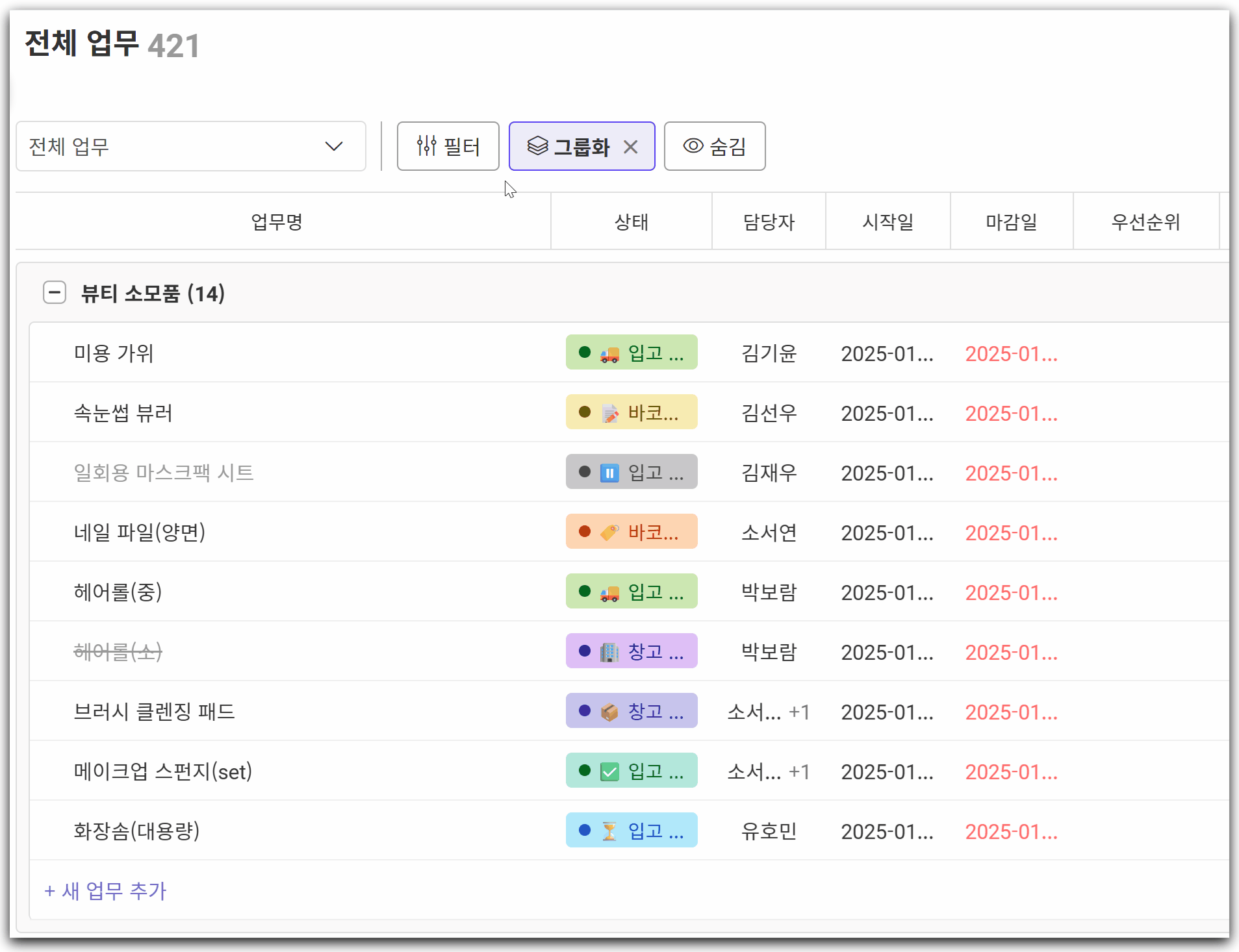Click memo icon in 속눈썹 뷰러 status

[609, 414]
